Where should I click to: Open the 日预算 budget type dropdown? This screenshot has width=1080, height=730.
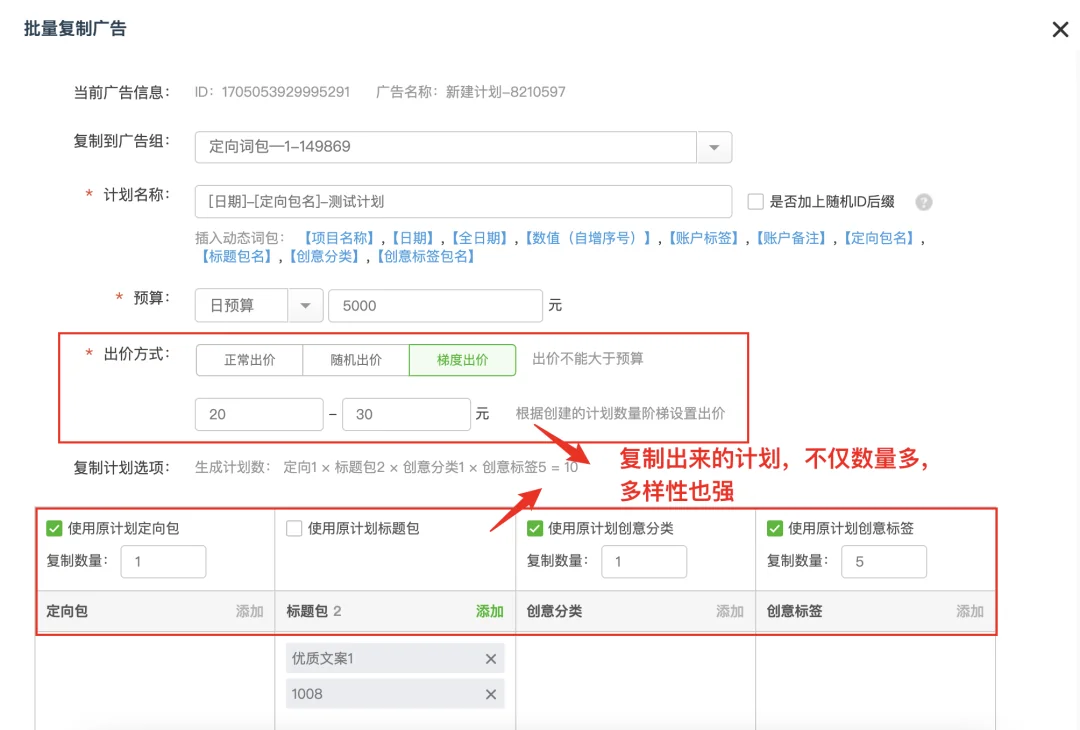[305, 305]
